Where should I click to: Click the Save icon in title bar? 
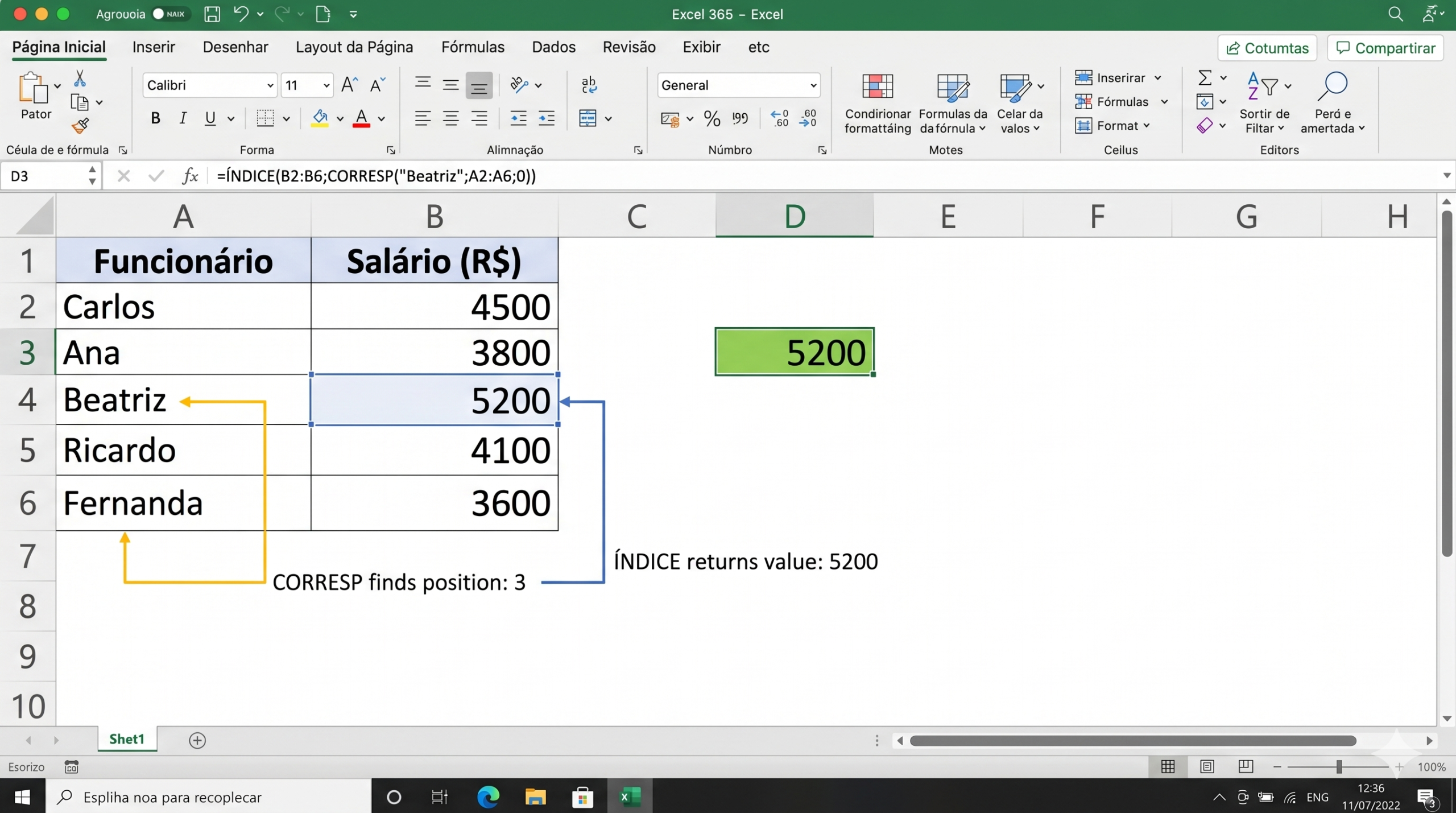(x=212, y=14)
